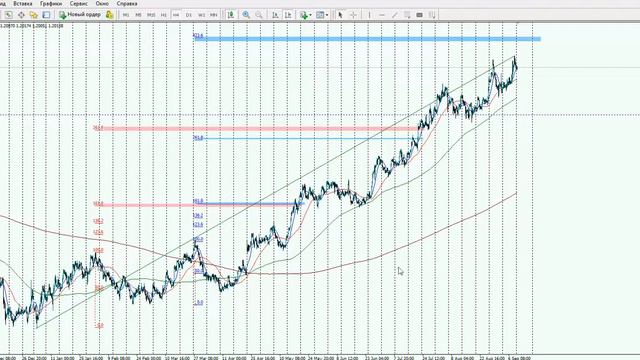Switch to M15 timeframe
This screenshot has width=640, height=360.
point(151,15)
